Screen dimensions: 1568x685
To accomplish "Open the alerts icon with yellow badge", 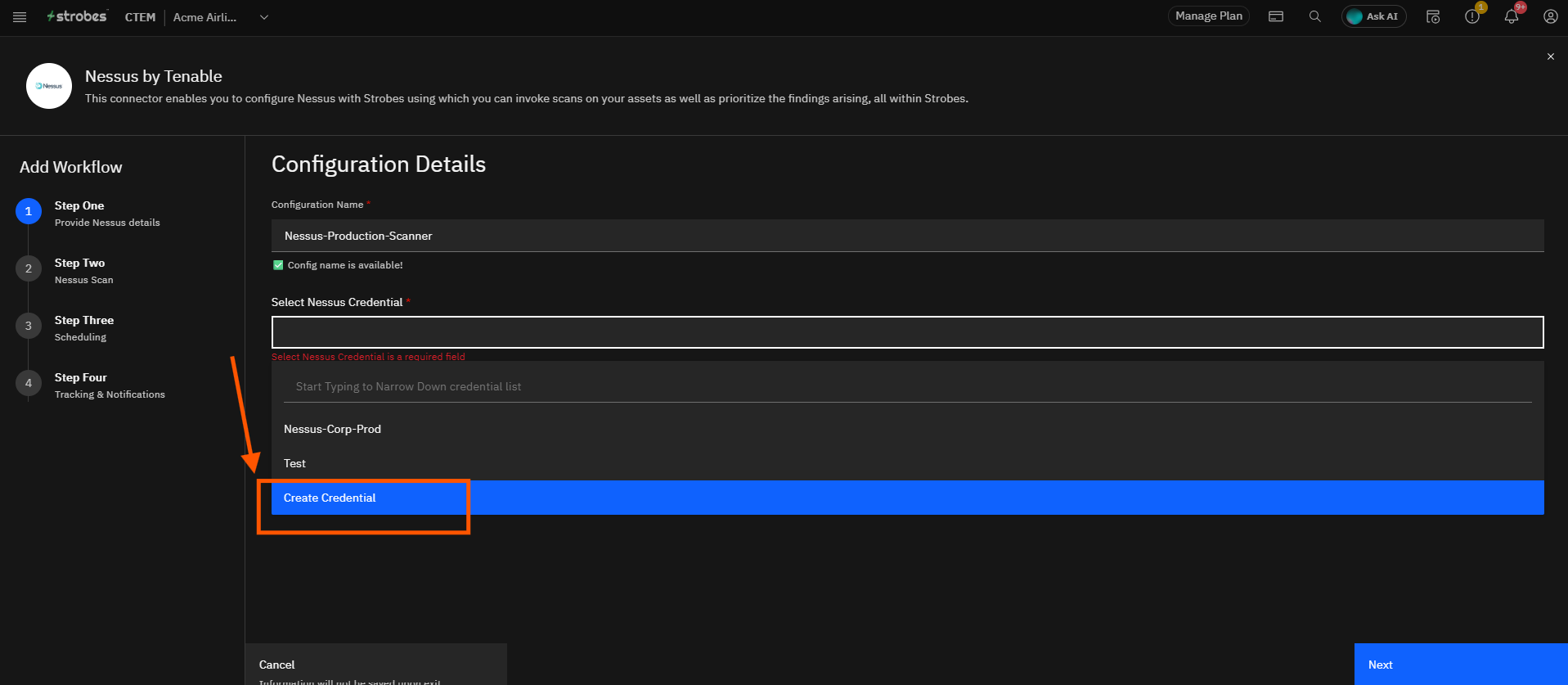I will (1472, 16).
